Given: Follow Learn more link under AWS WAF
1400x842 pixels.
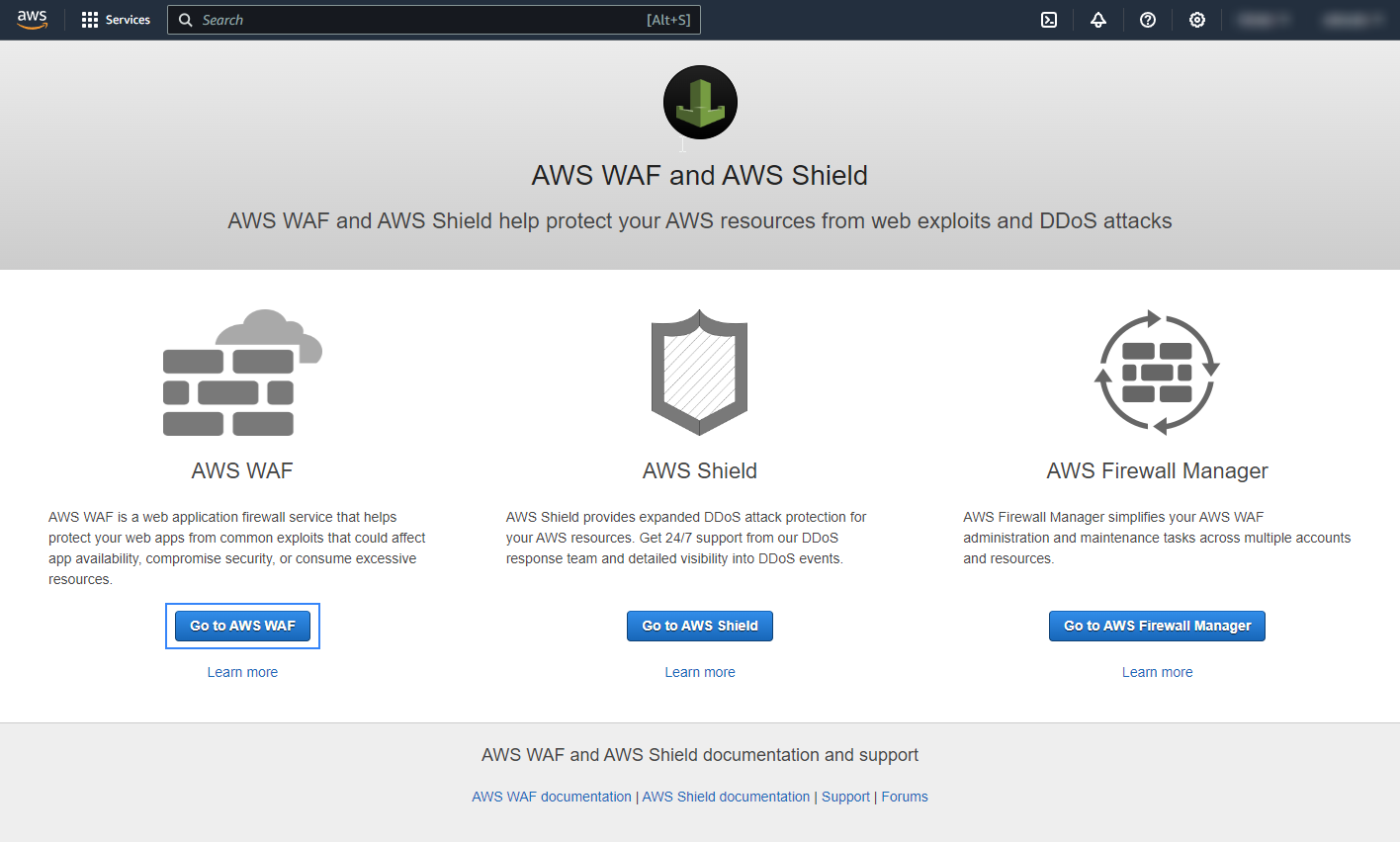Looking at the screenshot, I should (242, 672).
